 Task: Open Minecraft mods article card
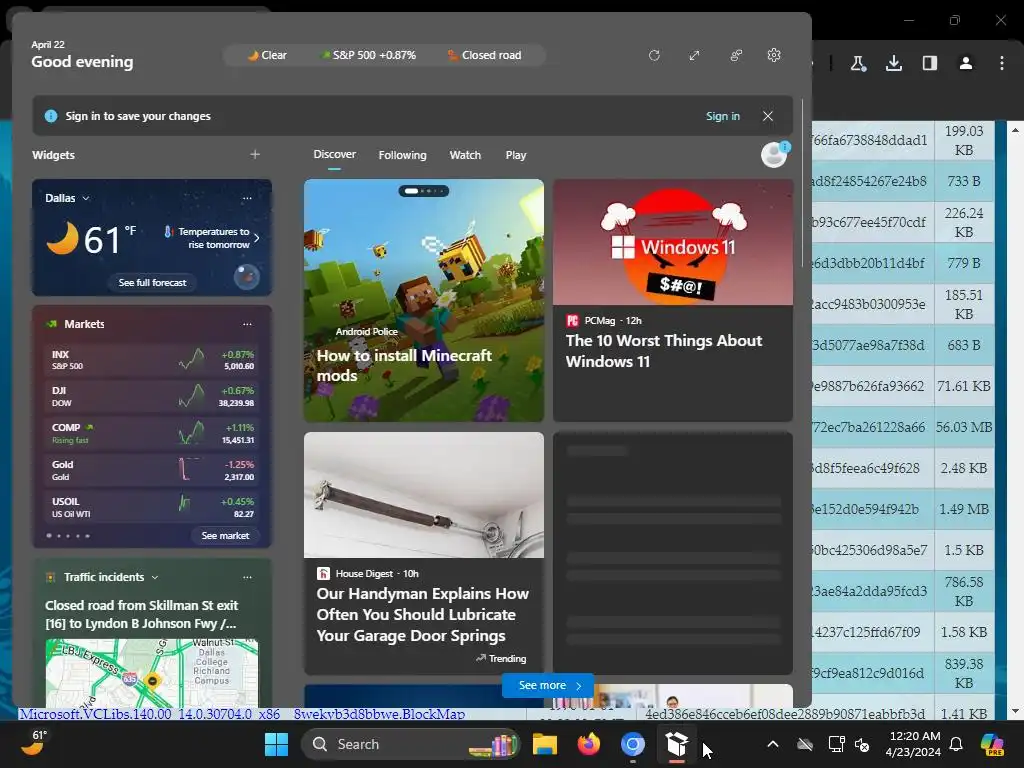[424, 300]
